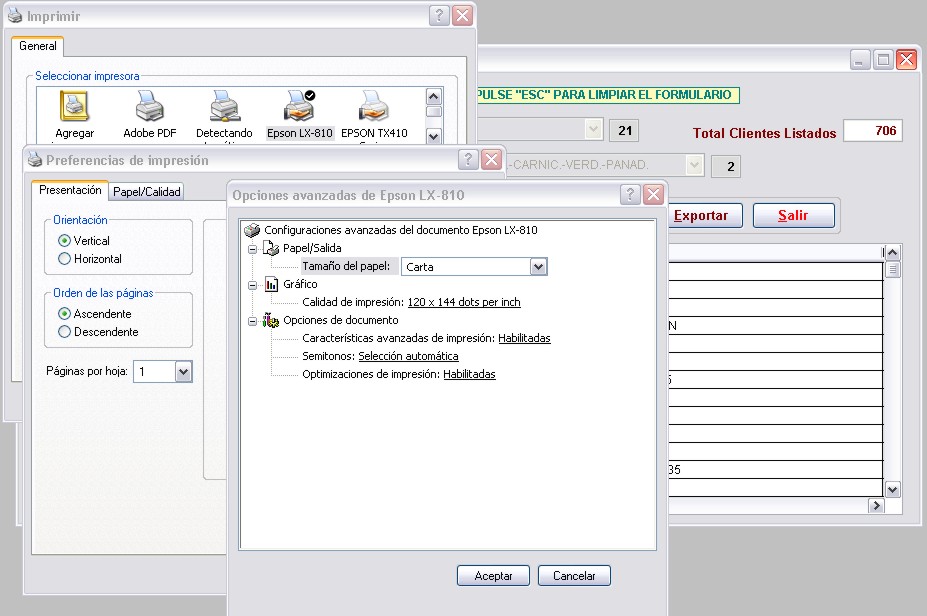Choose Ascendente page order
927x616 pixels.
pos(64,314)
